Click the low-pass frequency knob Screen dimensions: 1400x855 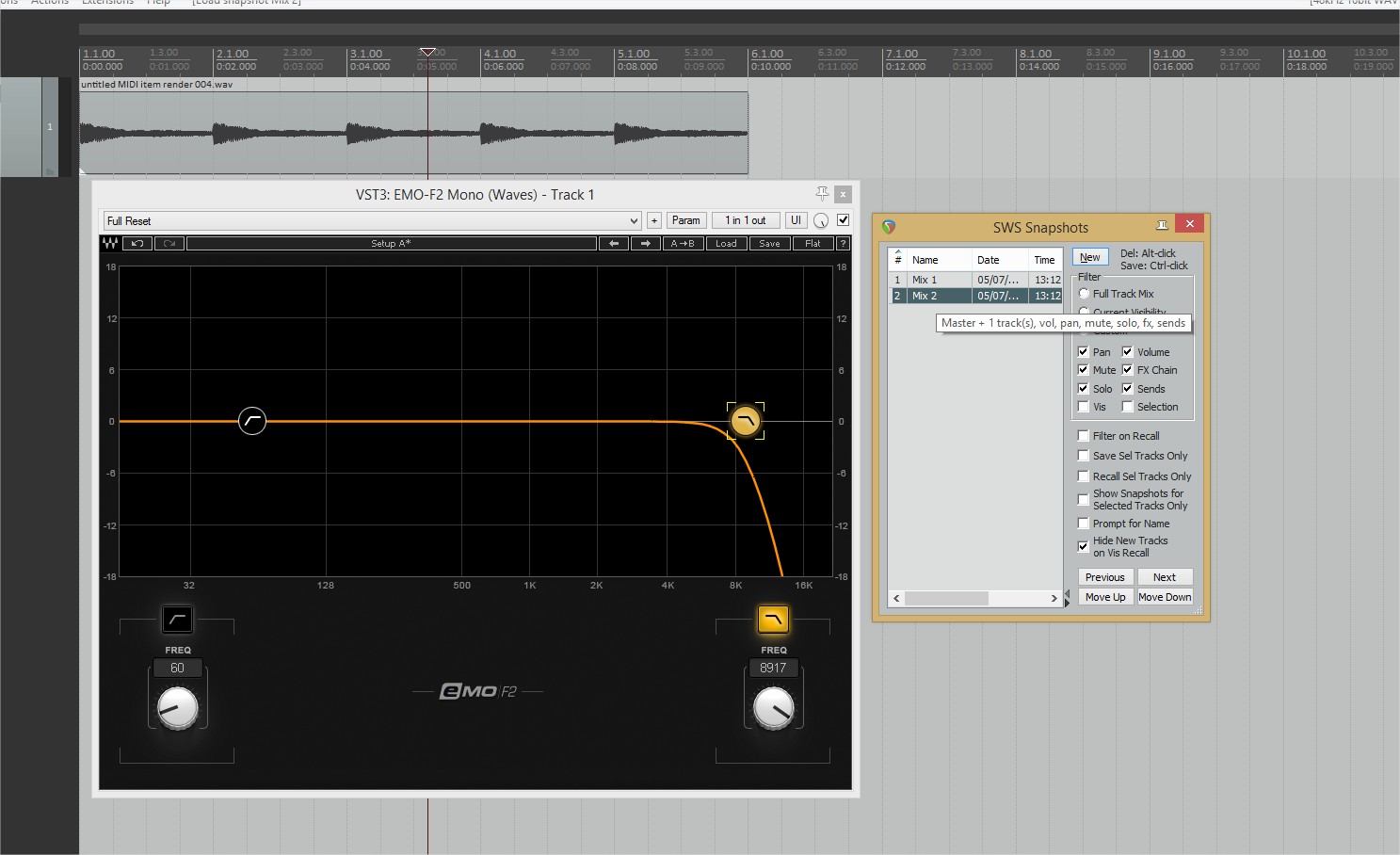tap(774, 708)
